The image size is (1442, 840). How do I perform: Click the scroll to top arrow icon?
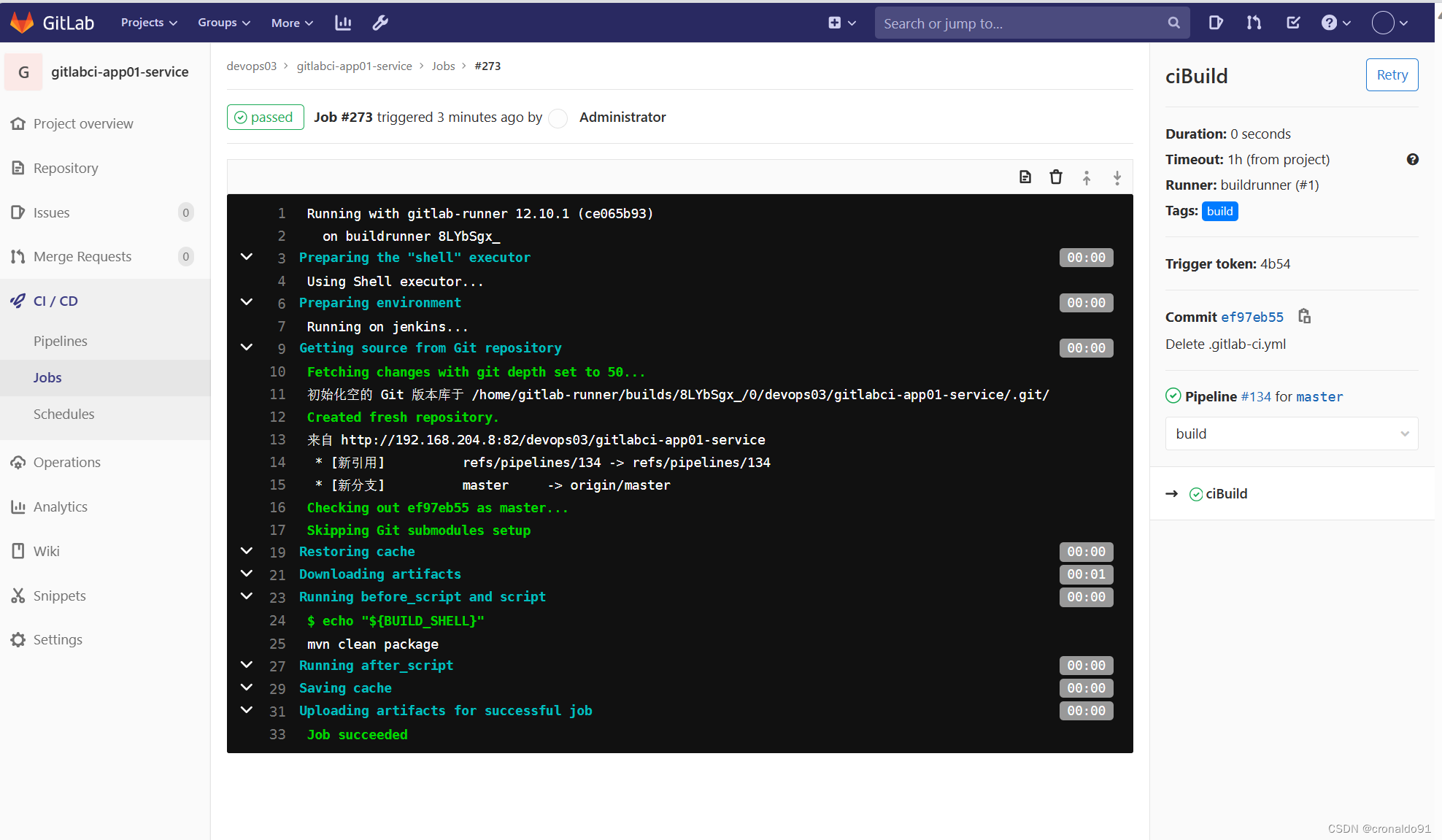point(1087,177)
